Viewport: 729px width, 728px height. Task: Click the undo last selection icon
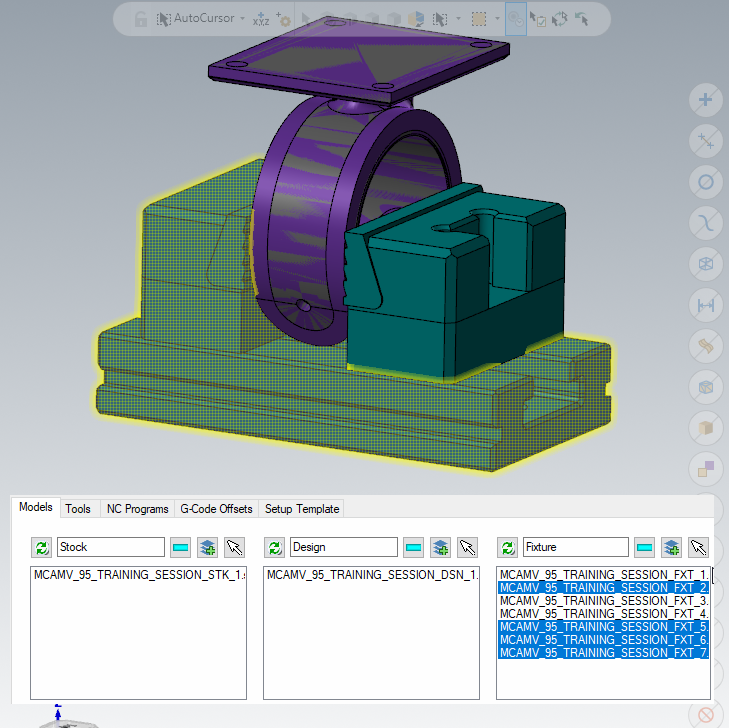click(582, 19)
